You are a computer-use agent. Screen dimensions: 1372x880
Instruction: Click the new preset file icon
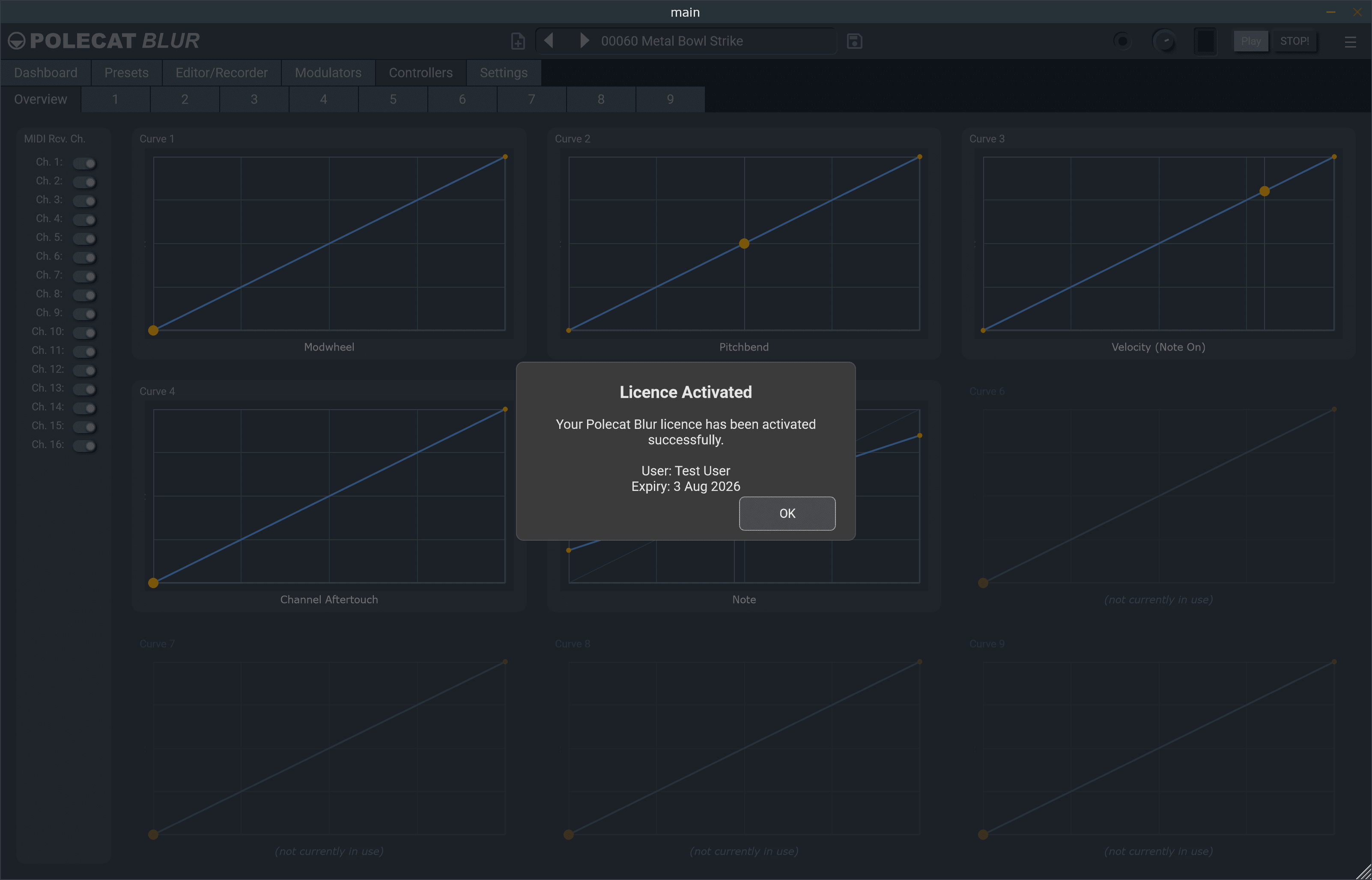pos(518,41)
